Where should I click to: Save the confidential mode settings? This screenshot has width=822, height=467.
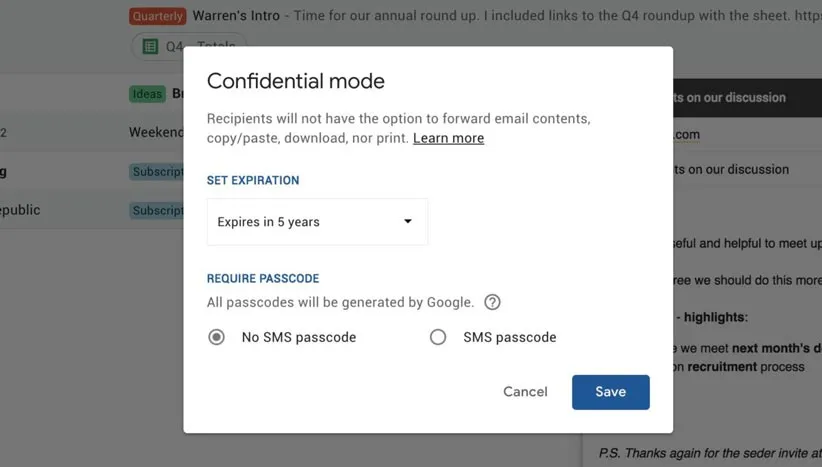click(610, 392)
